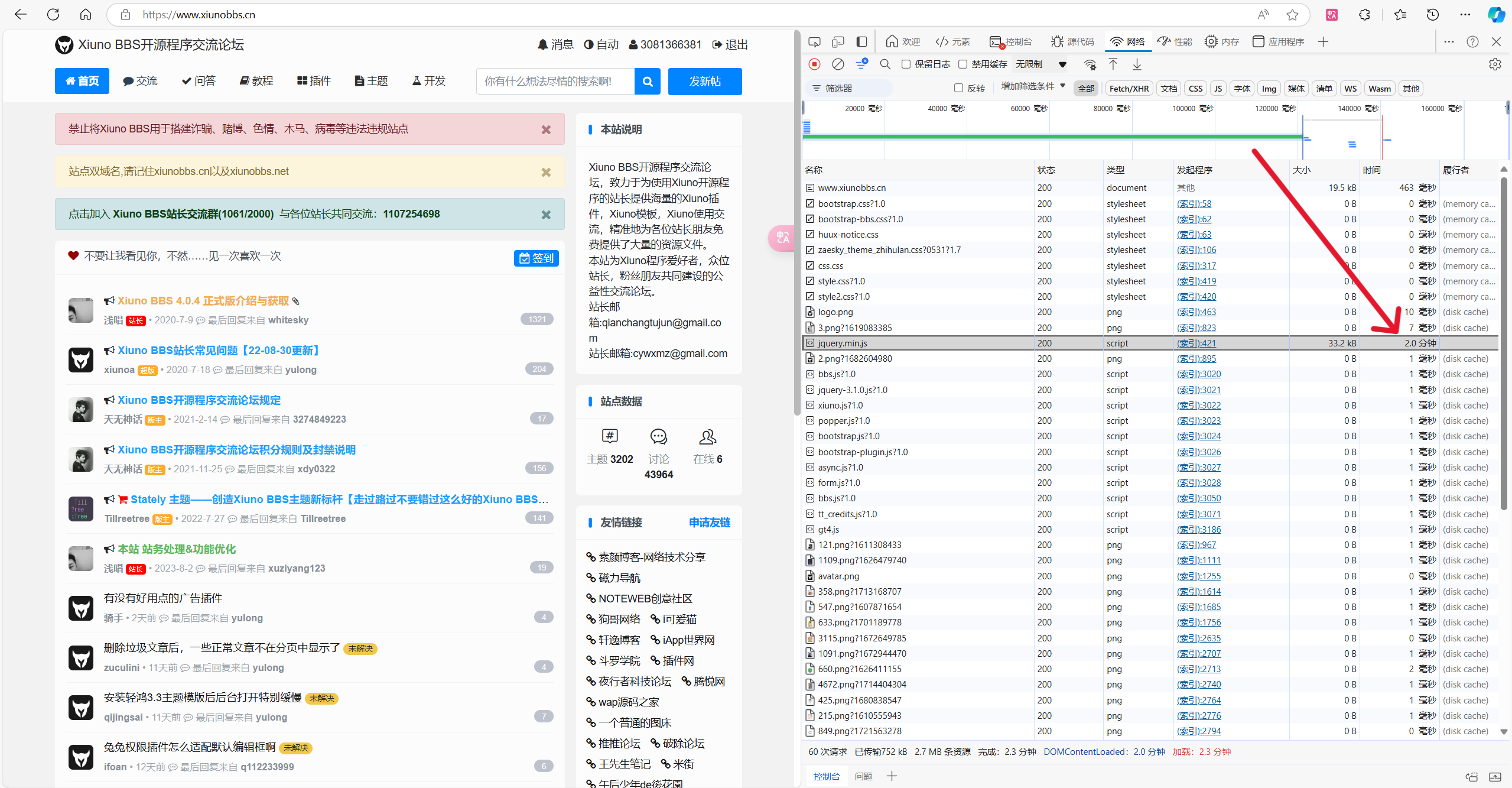Screen dimensions: 1512x788
Task: Import a HAR file with the up arrow
Action: (x=1113, y=64)
